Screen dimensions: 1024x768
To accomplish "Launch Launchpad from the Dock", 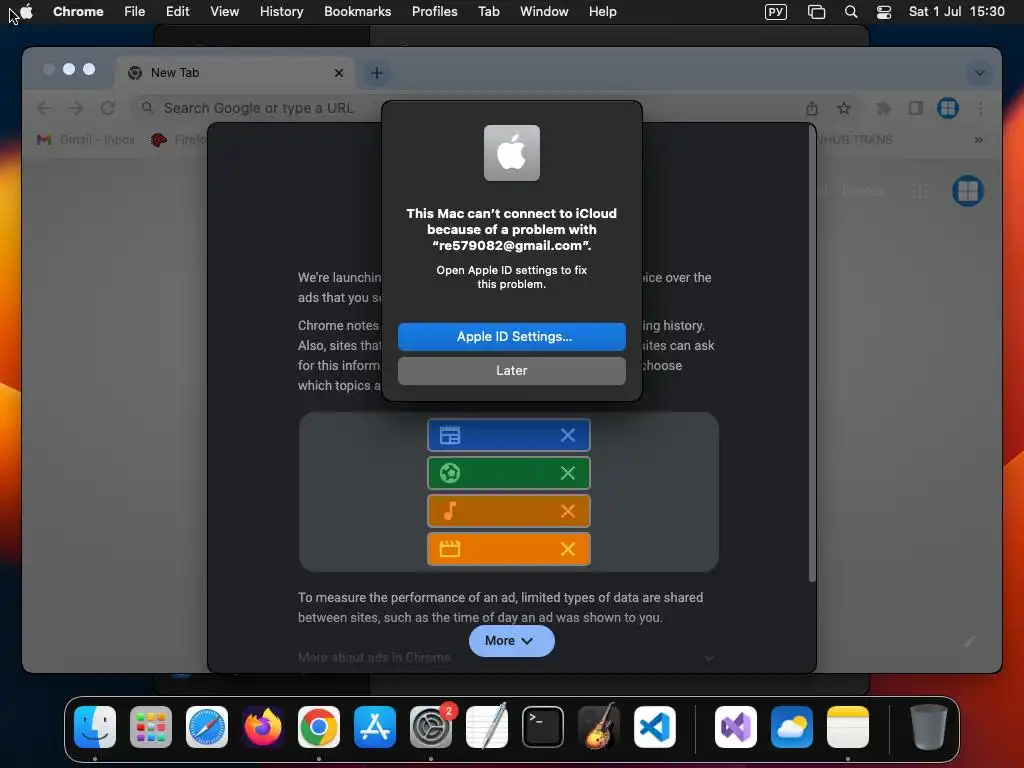I will (x=151, y=727).
